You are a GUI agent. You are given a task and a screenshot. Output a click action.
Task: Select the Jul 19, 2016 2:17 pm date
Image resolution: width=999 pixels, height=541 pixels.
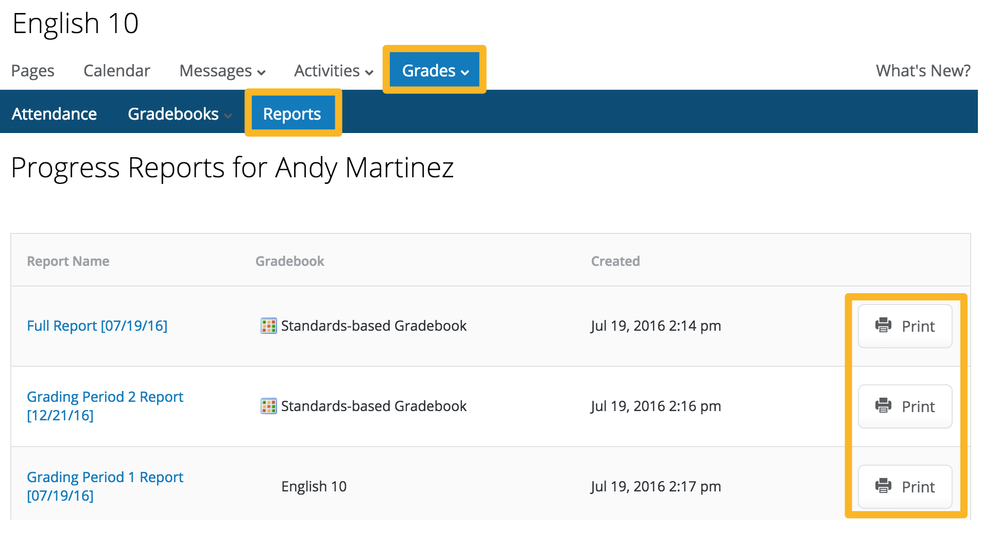point(656,487)
